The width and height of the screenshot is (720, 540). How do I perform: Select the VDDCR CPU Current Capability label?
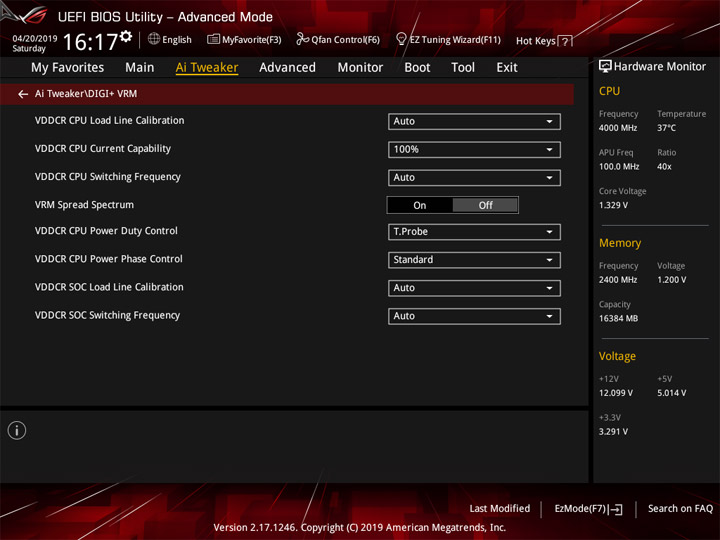coord(103,149)
